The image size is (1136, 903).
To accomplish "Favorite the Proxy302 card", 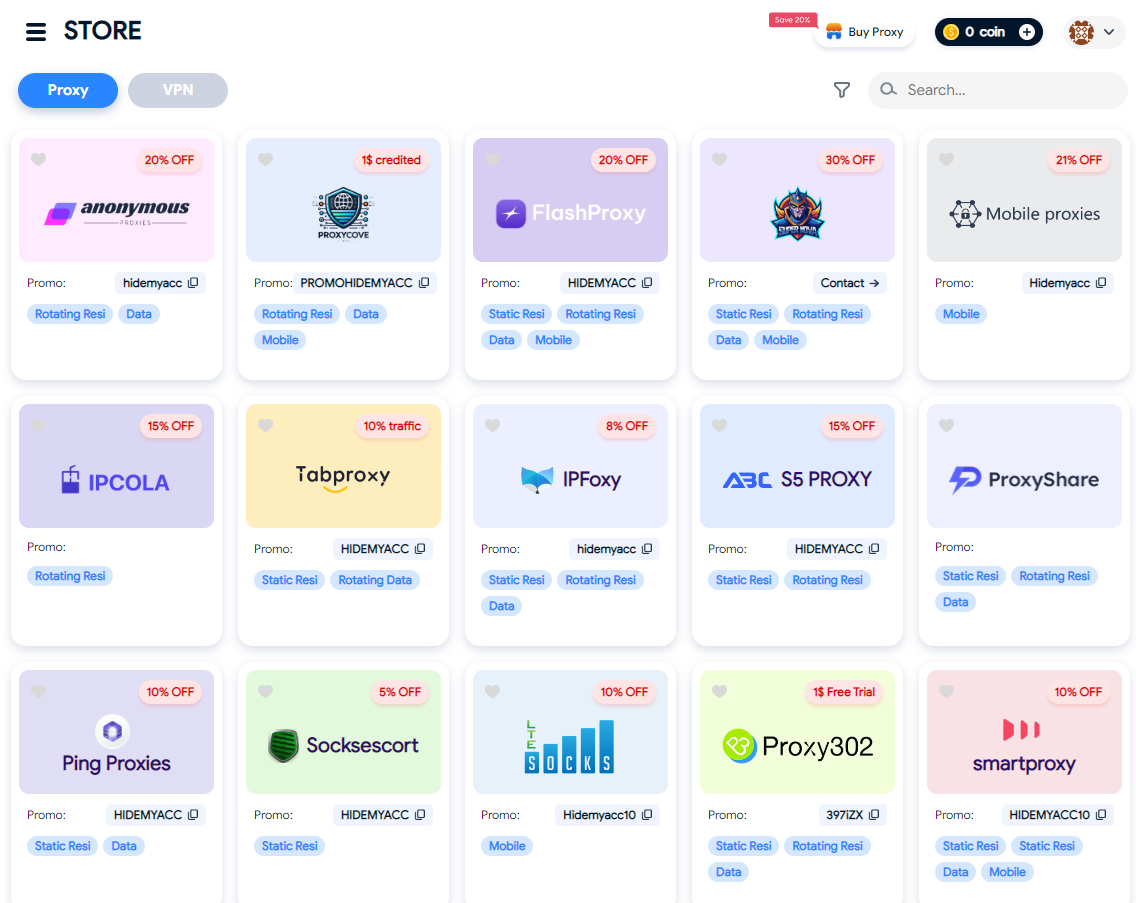I will point(719,691).
